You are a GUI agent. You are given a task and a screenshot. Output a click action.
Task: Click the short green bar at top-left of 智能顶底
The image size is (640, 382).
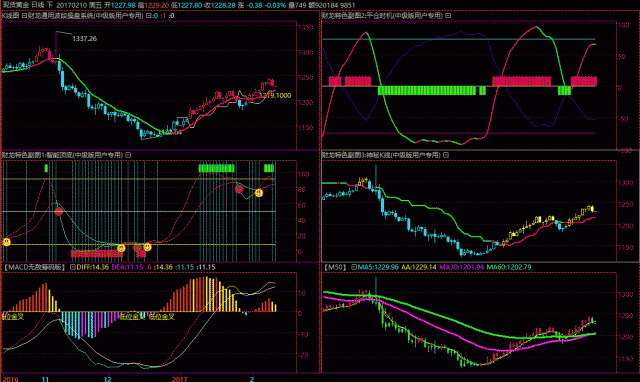[46, 168]
